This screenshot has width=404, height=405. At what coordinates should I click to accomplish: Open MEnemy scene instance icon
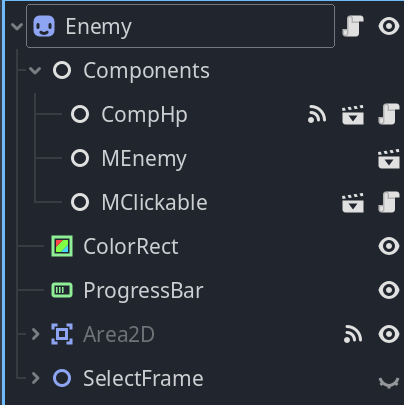[389, 158]
